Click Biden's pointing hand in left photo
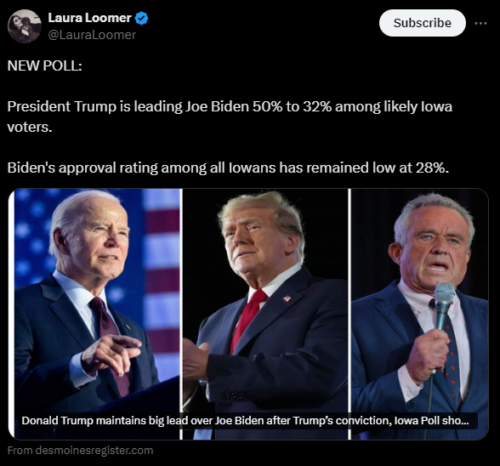500x466 pixels. point(112,354)
